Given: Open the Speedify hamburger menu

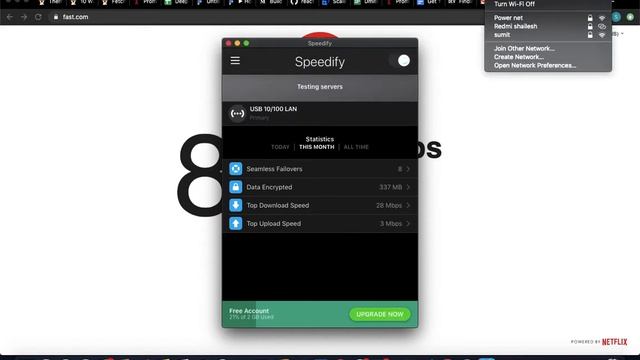Looking at the screenshot, I should coord(235,61).
